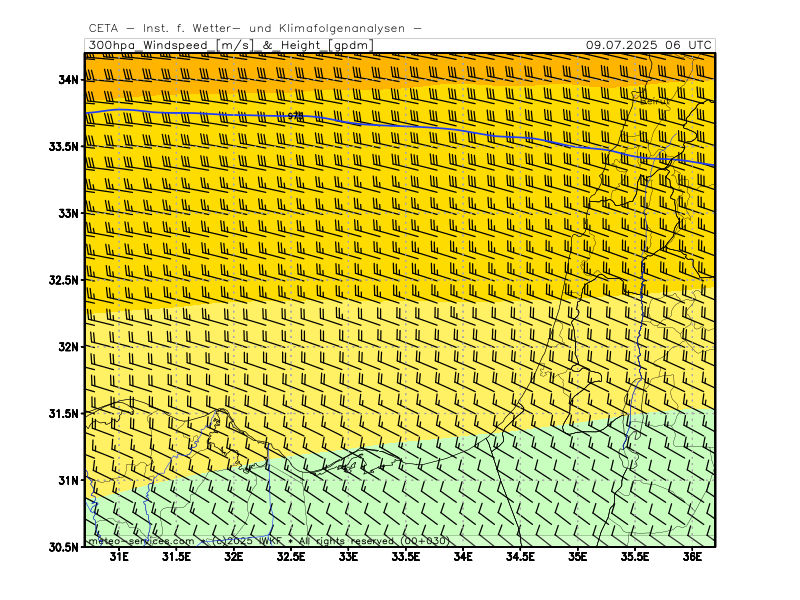Click the 32.5N latitude label
Viewport: 800px width, 600px height.
pos(64,280)
